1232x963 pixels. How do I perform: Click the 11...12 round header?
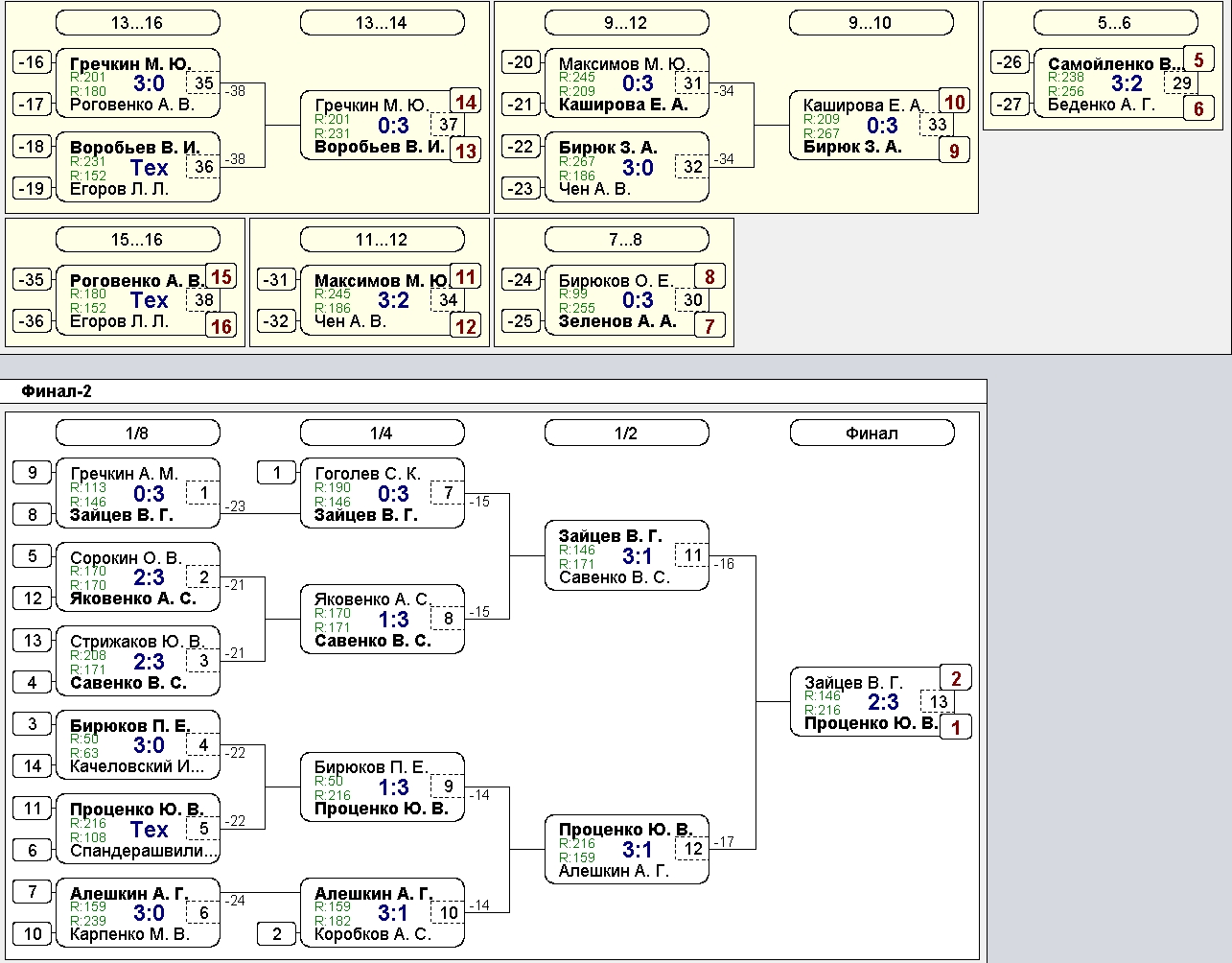382,239
